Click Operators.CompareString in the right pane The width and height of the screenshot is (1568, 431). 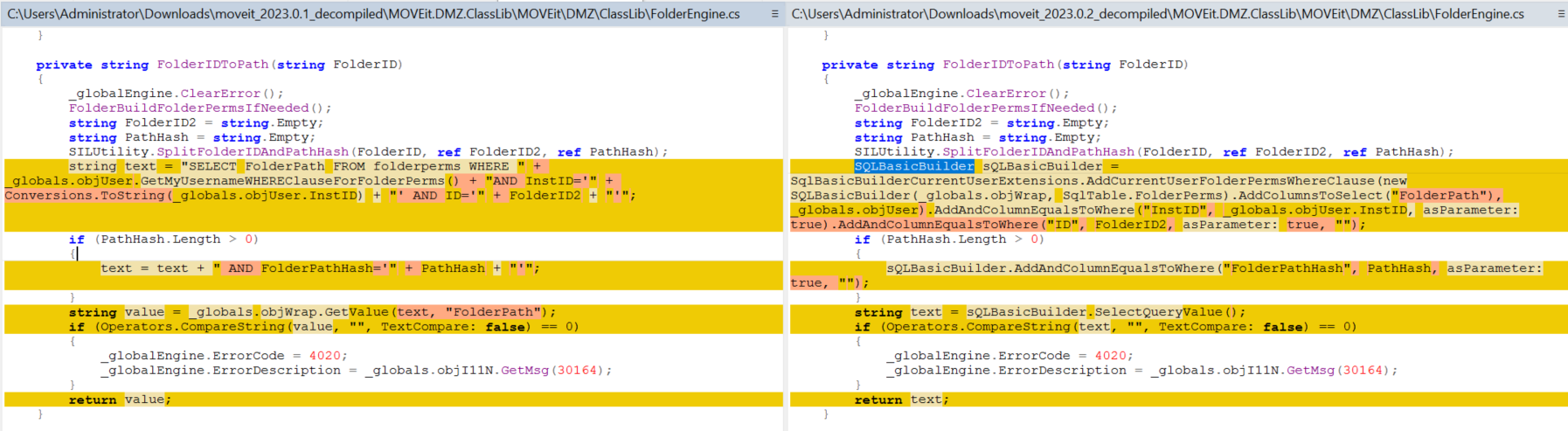(x=979, y=327)
